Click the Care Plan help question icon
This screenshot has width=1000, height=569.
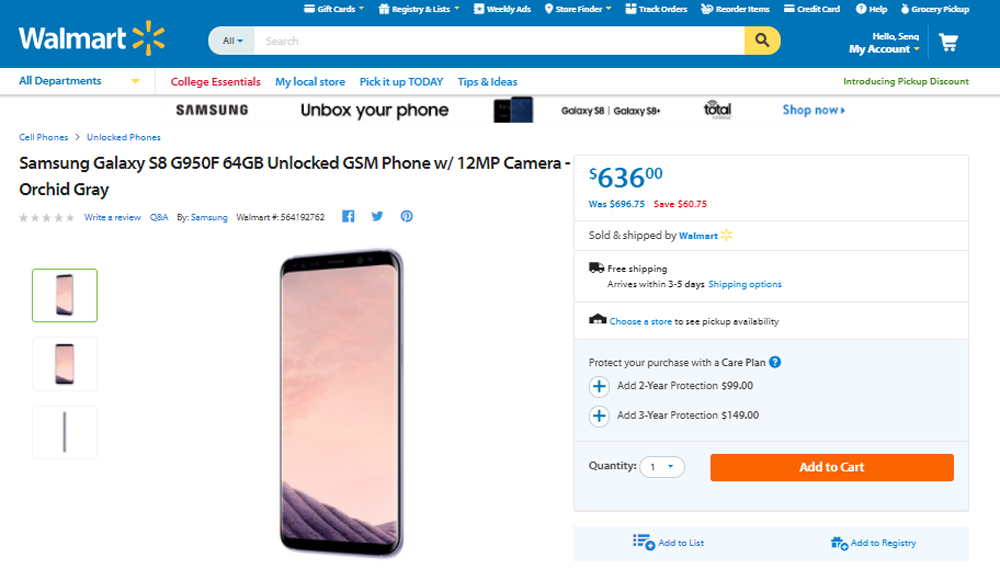click(775, 362)
